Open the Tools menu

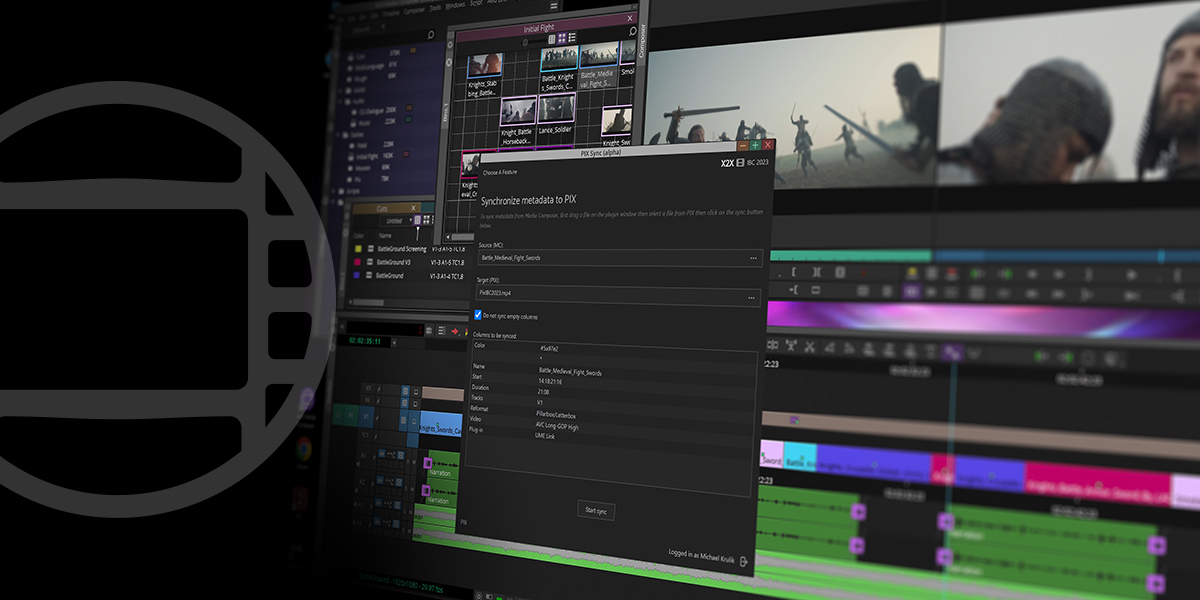point(435,7)
